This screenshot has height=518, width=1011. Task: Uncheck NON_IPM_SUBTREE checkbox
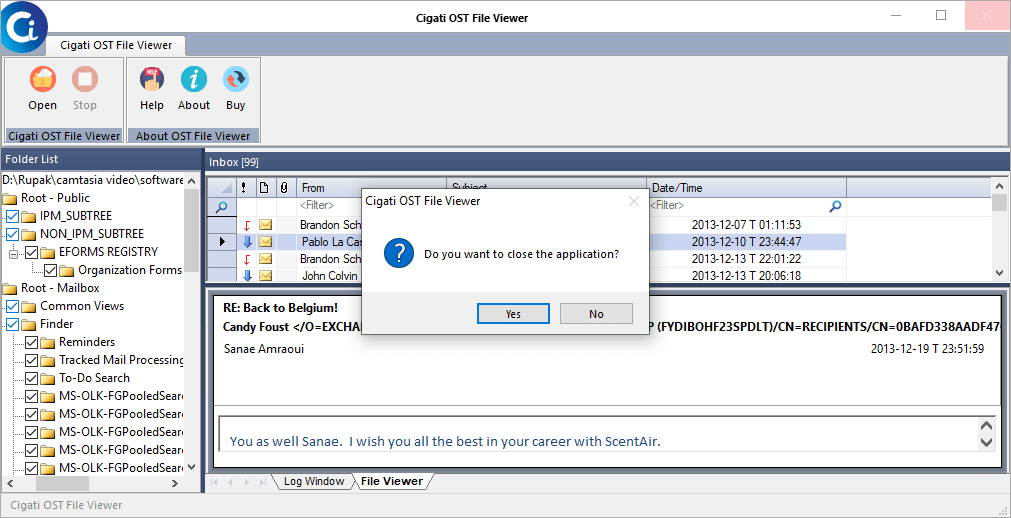pyautogui.click(x=12, y=234)
